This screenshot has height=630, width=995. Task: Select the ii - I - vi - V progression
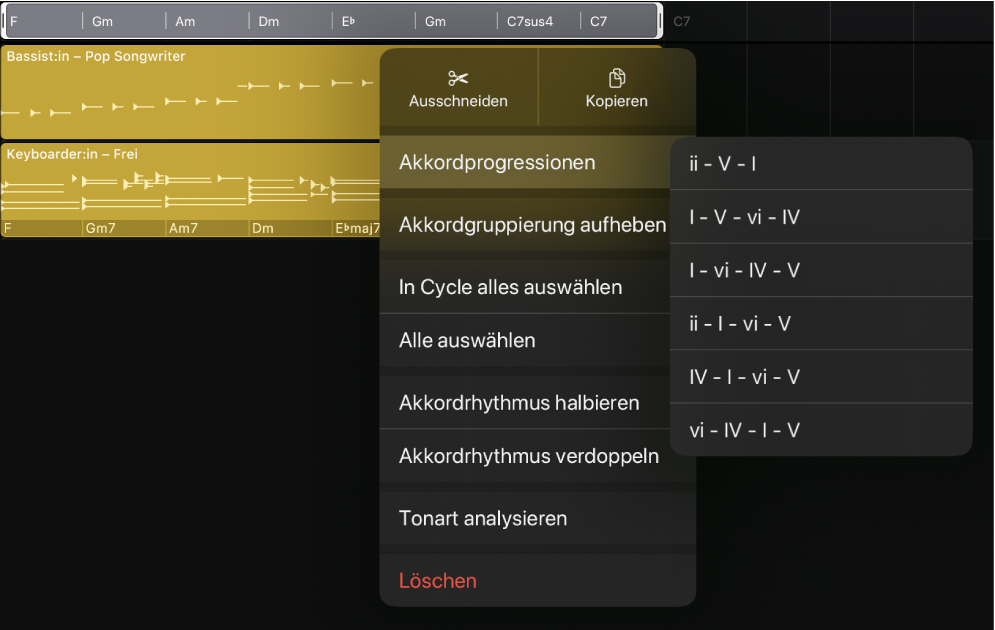click(x=741, y=324)
